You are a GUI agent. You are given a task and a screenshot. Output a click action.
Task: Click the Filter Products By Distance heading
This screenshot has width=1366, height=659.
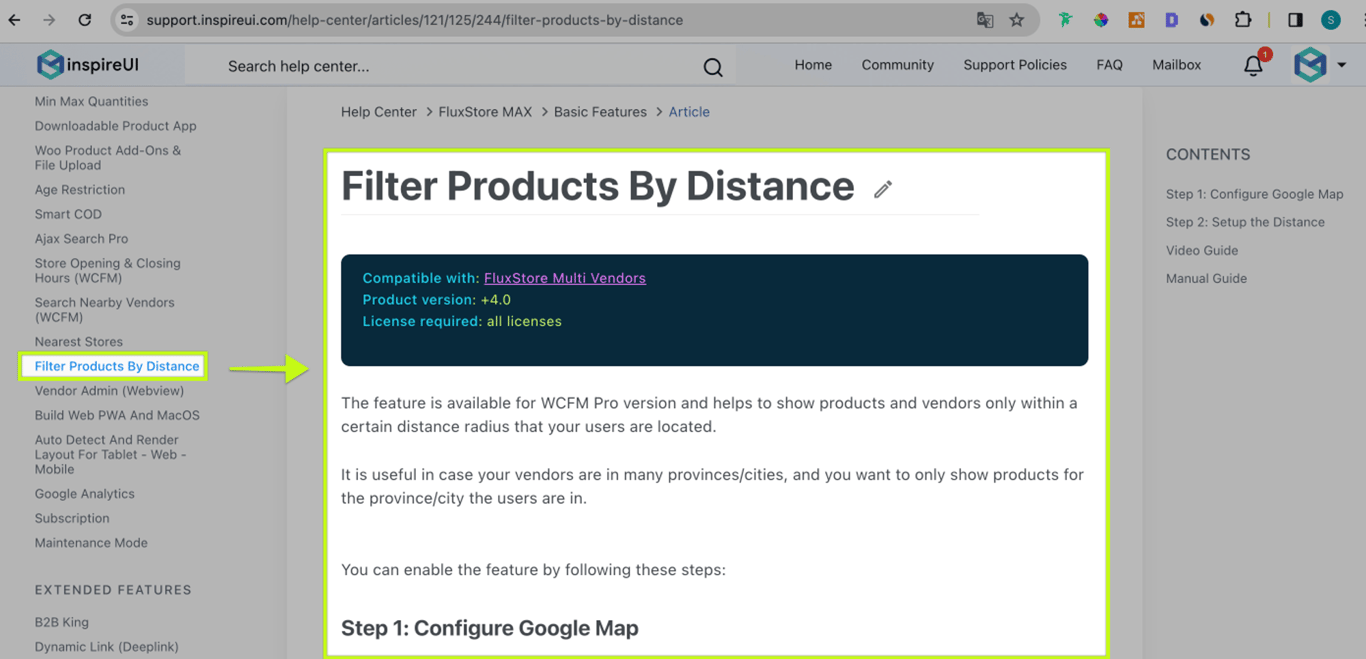pyautogui.click(x=598, y=186)
